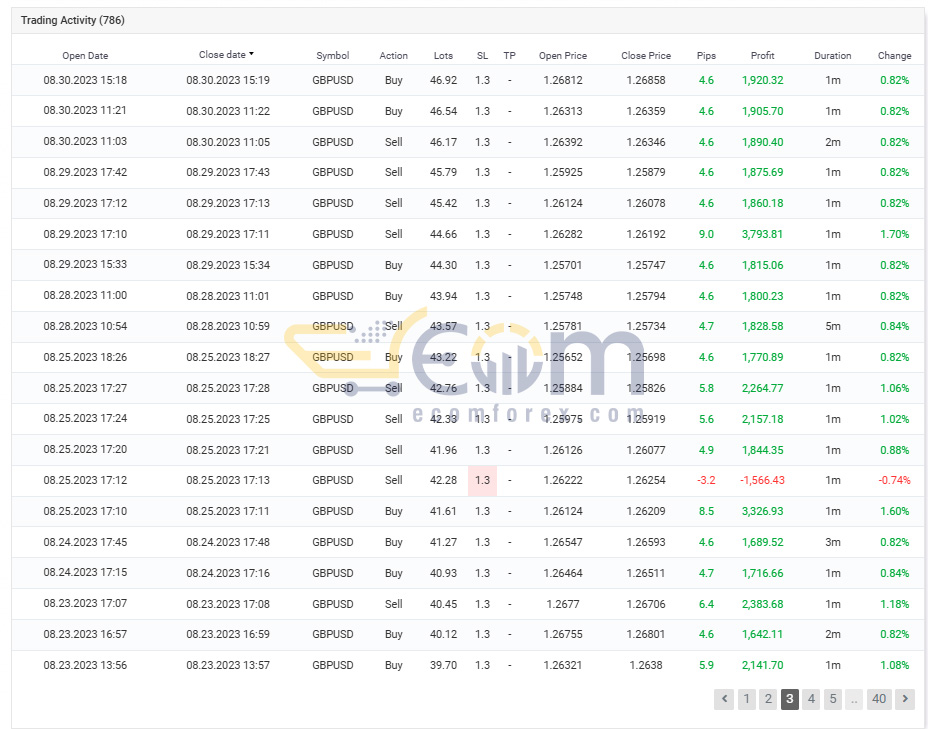Sort by Close date descending arrow
928x729 pixels.
click(x=251, y=54)
